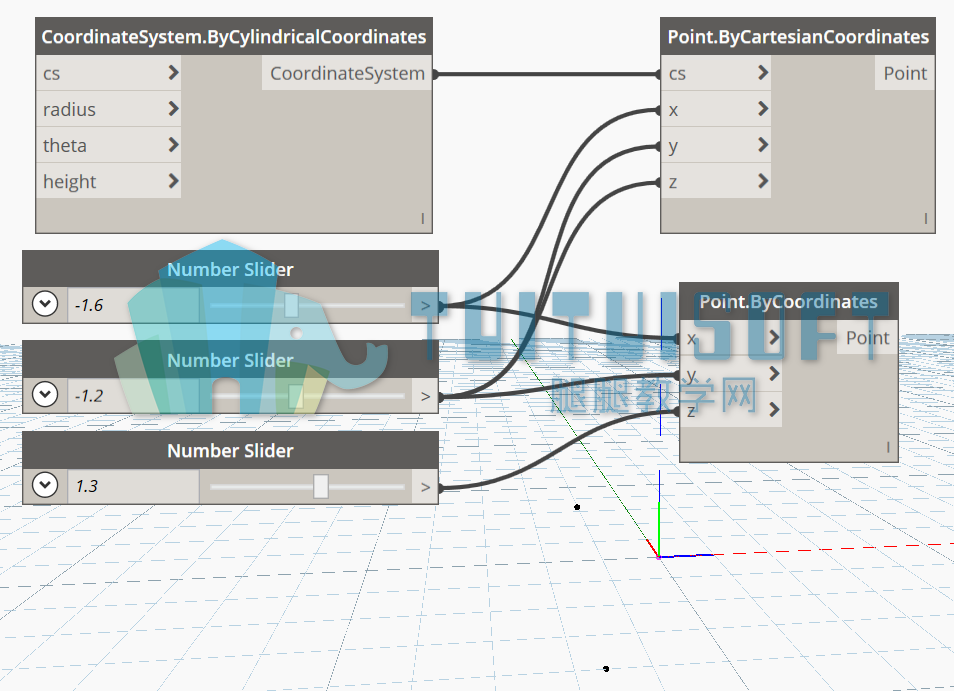Screen dimensions: 954x691
Task: Click the slider thumb of the 1.3 slider
Action: [x=321, y=487]
